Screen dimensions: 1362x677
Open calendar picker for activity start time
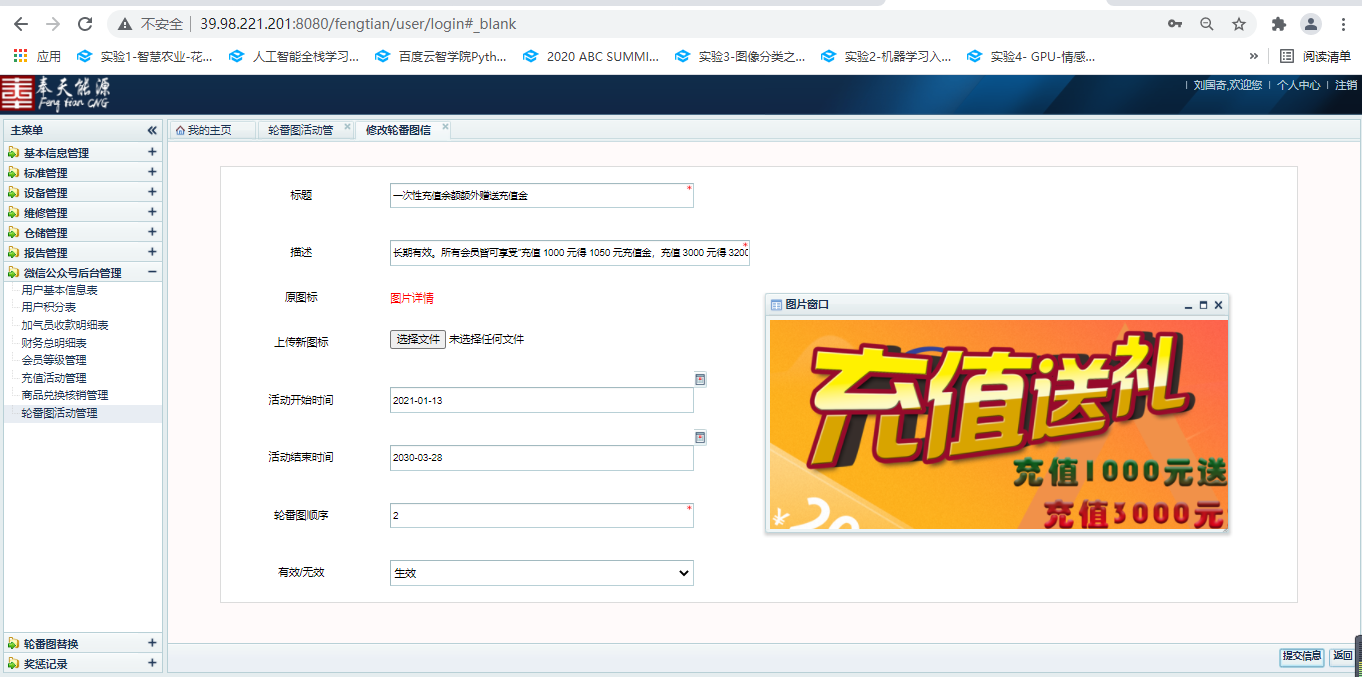pyautogui.click(x=700, y=380)
